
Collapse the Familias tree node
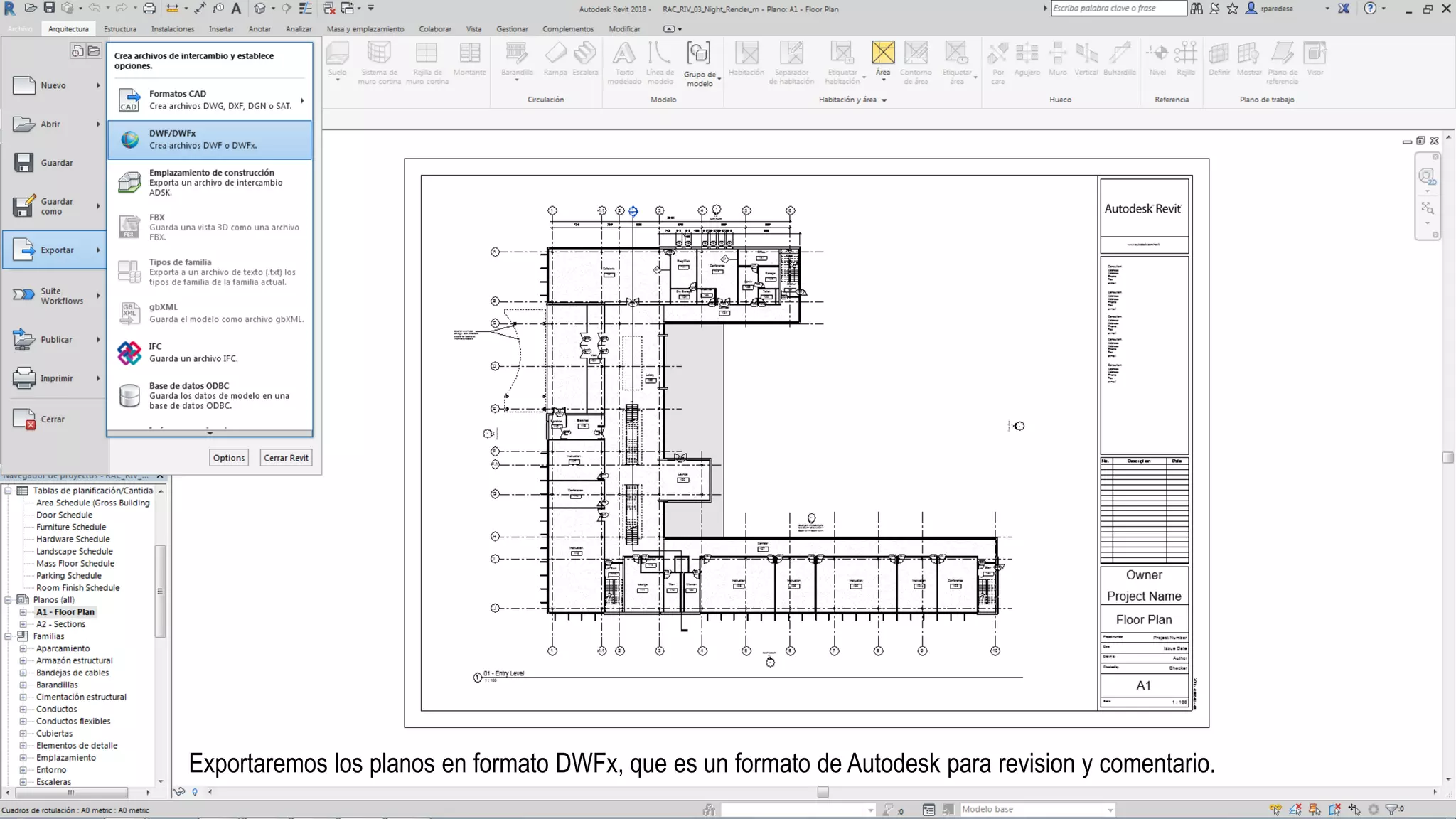click(8, 636)
